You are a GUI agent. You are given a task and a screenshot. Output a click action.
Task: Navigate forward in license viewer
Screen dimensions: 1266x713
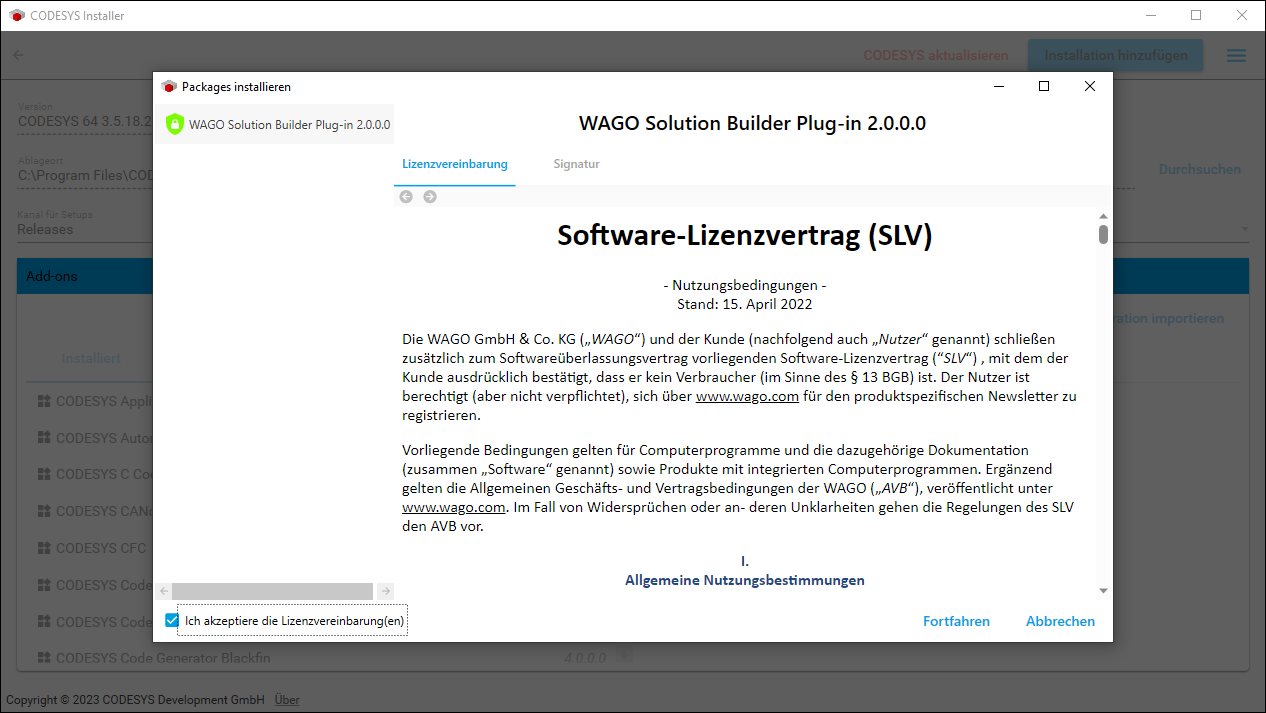430,196
